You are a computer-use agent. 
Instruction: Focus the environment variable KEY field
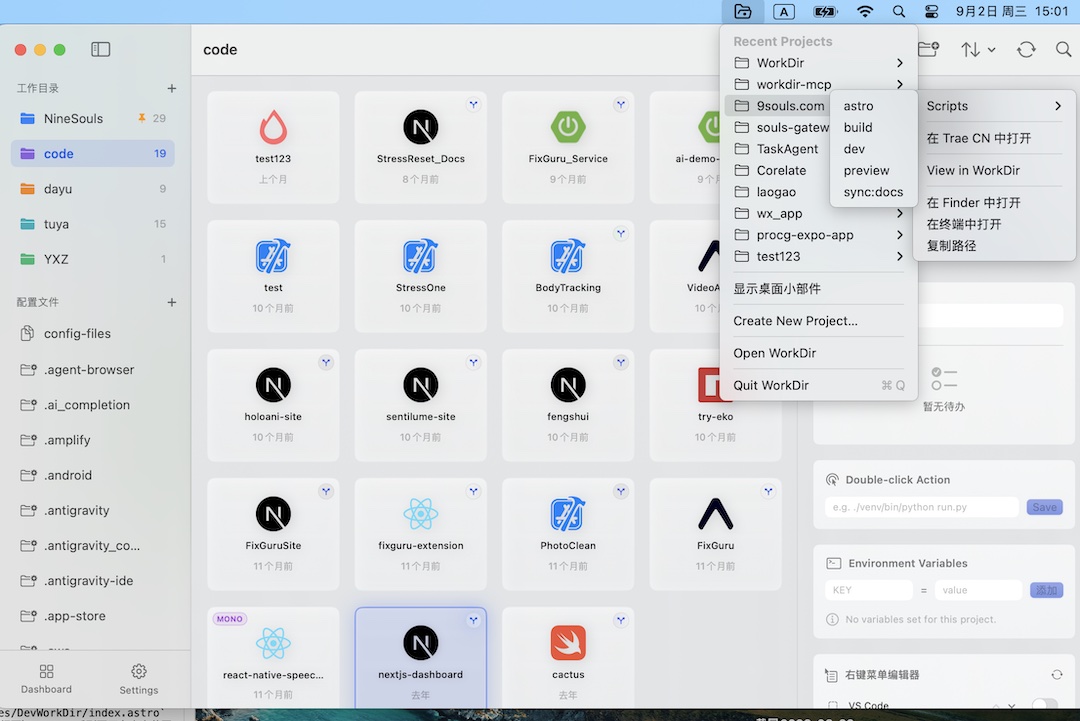(x=869, y=590)
